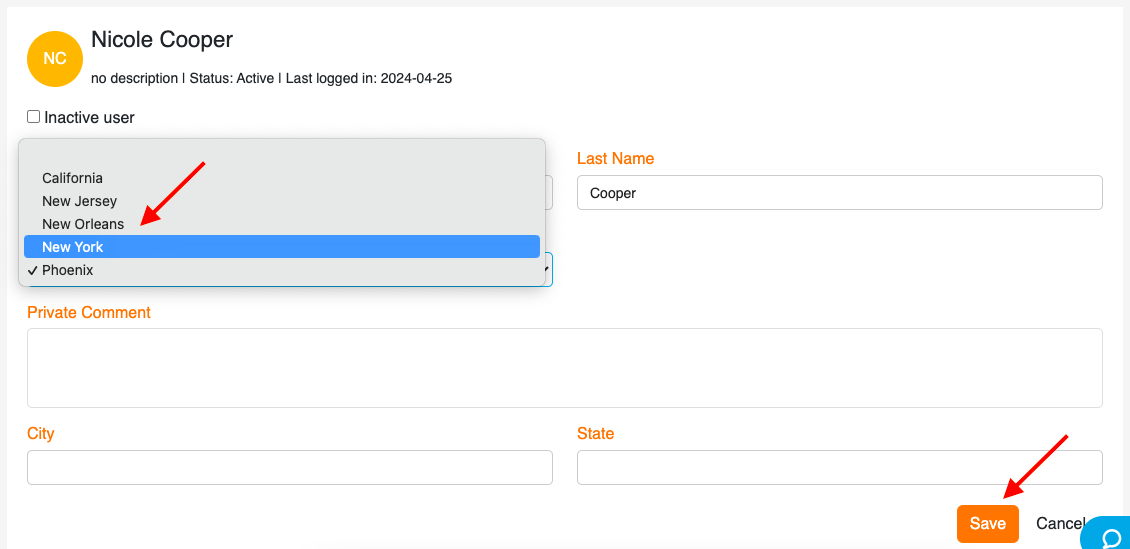Focus the City input field

pyautogui.click(x=290, y=468)
